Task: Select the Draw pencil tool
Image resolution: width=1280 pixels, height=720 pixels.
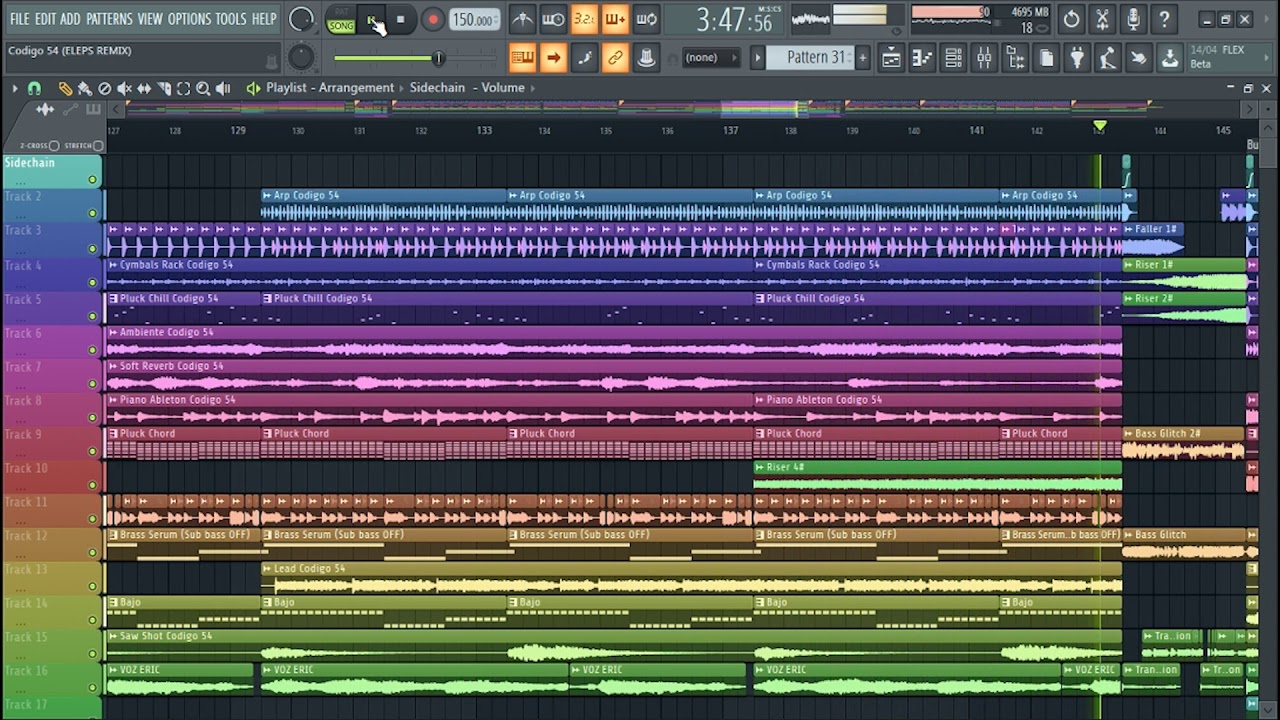Action: 65,88
